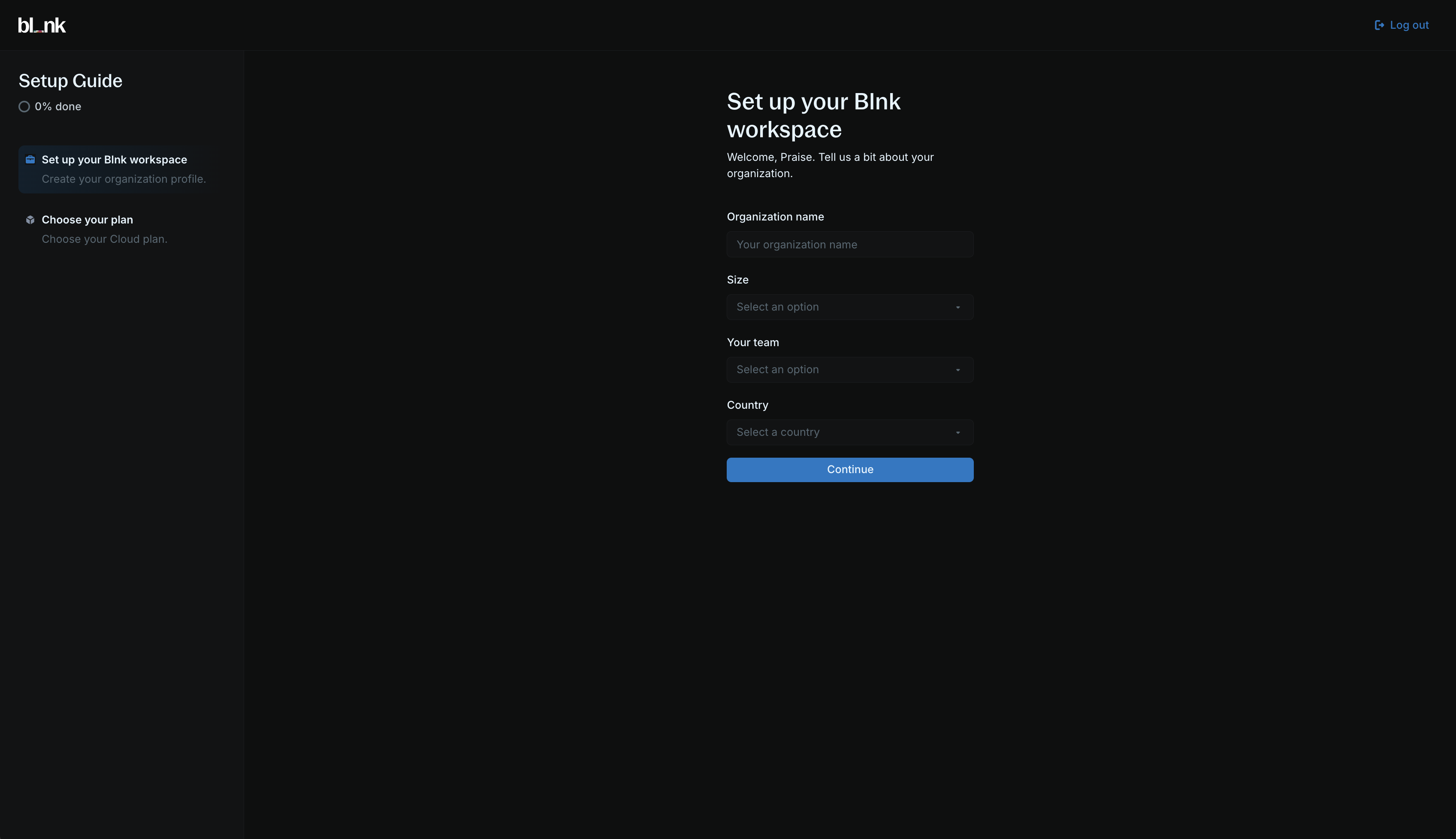Click the Create your organization profile text
The height and width of the screenshot is (839, 1456).
point(123,179)
